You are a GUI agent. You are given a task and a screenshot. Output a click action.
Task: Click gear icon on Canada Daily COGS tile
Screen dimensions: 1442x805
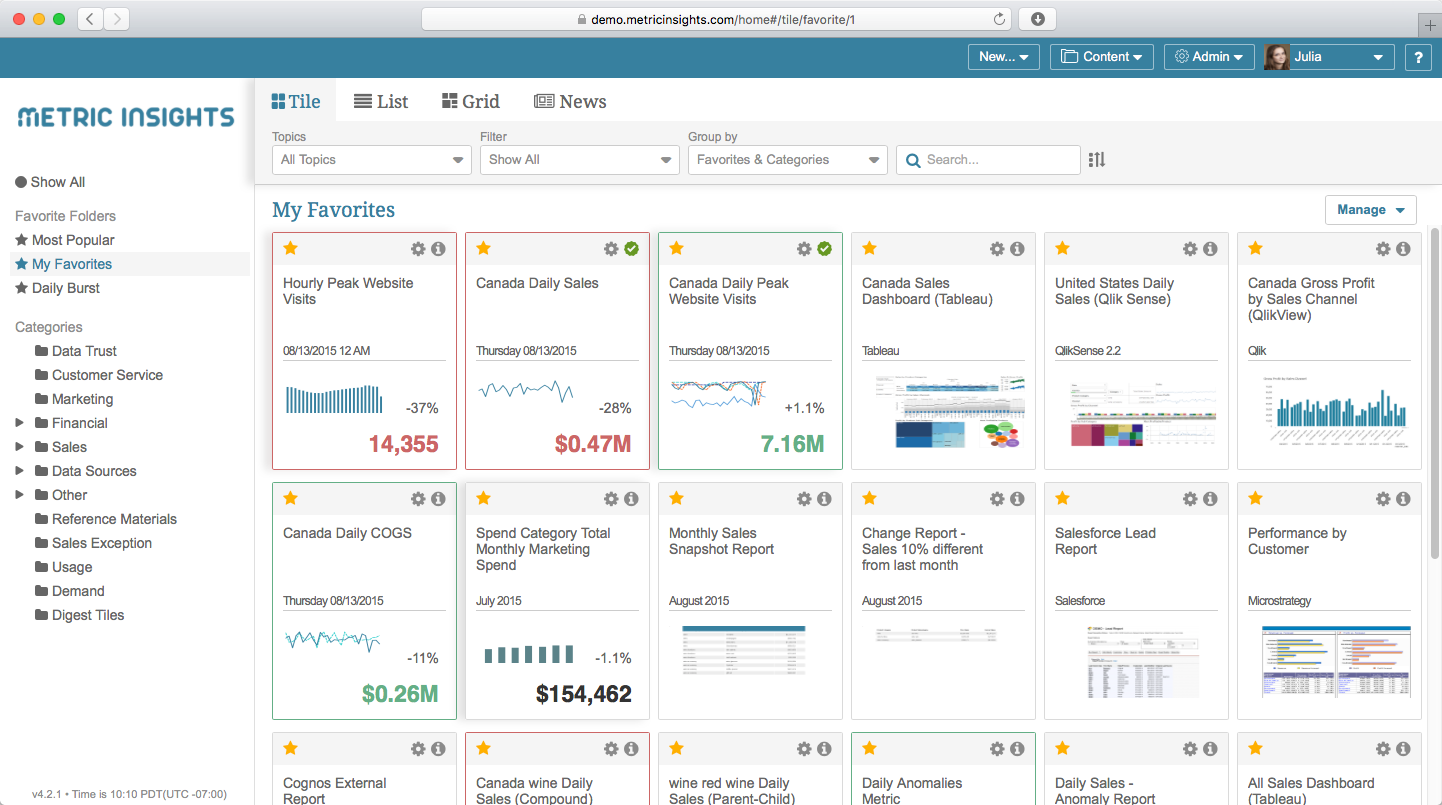coord(418,499)
